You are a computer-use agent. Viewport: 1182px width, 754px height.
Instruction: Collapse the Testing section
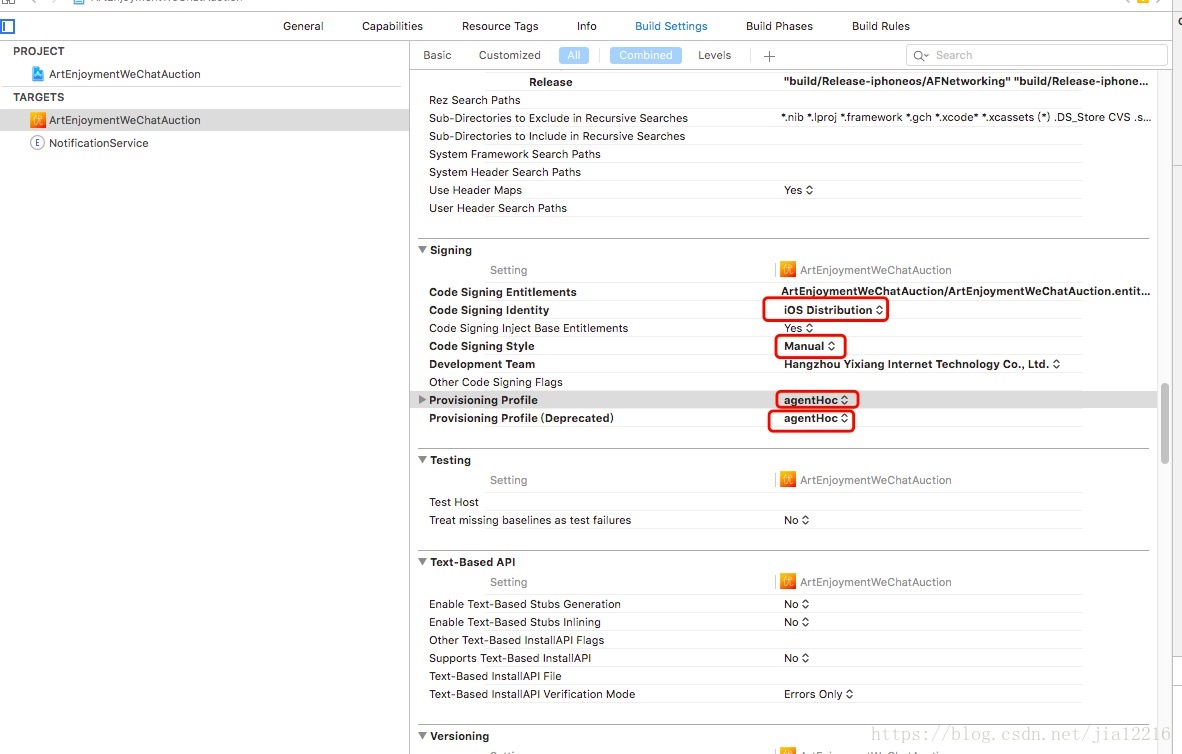click(x=423, y=459)
